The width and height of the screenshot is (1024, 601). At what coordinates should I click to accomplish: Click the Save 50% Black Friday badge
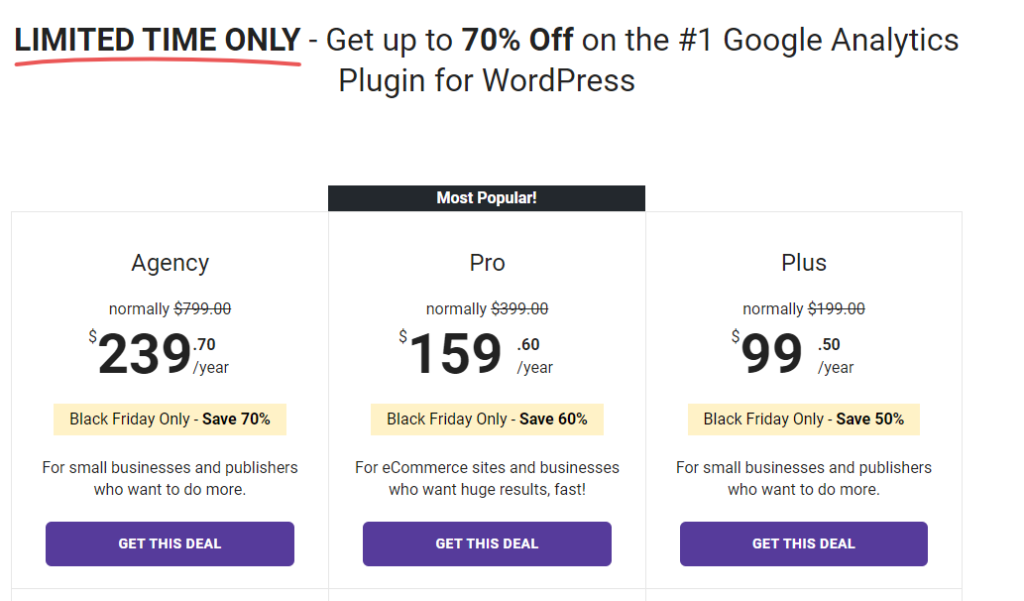point(804,419)
